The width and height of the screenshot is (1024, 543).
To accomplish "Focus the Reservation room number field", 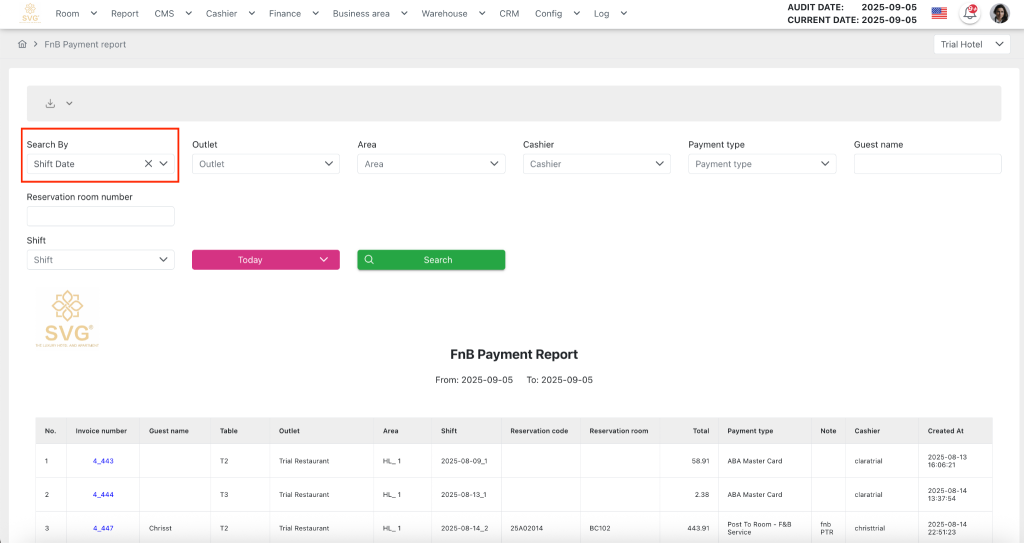I will pos(100,216).
